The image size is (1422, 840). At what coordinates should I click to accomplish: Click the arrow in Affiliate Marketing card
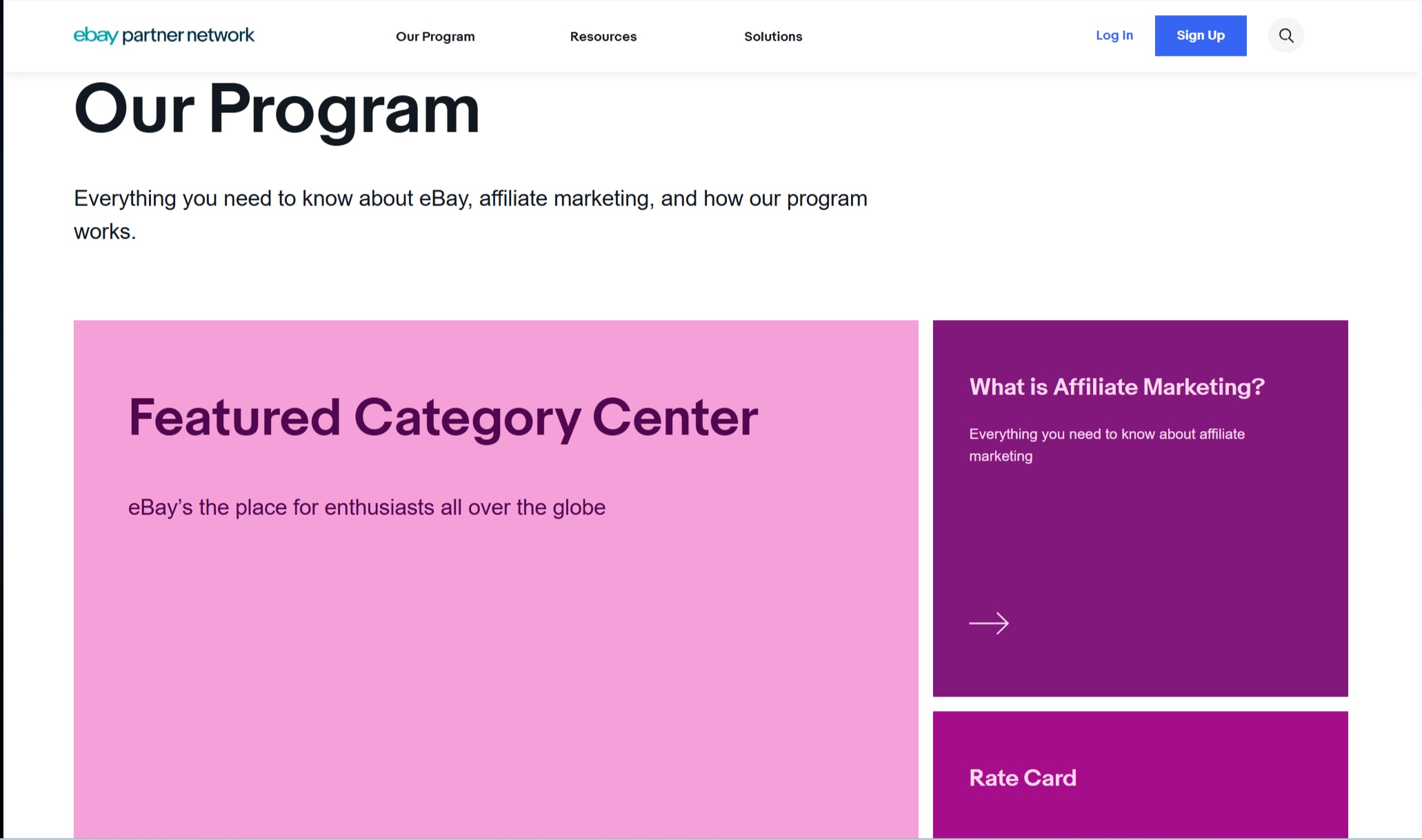(988, 623)
